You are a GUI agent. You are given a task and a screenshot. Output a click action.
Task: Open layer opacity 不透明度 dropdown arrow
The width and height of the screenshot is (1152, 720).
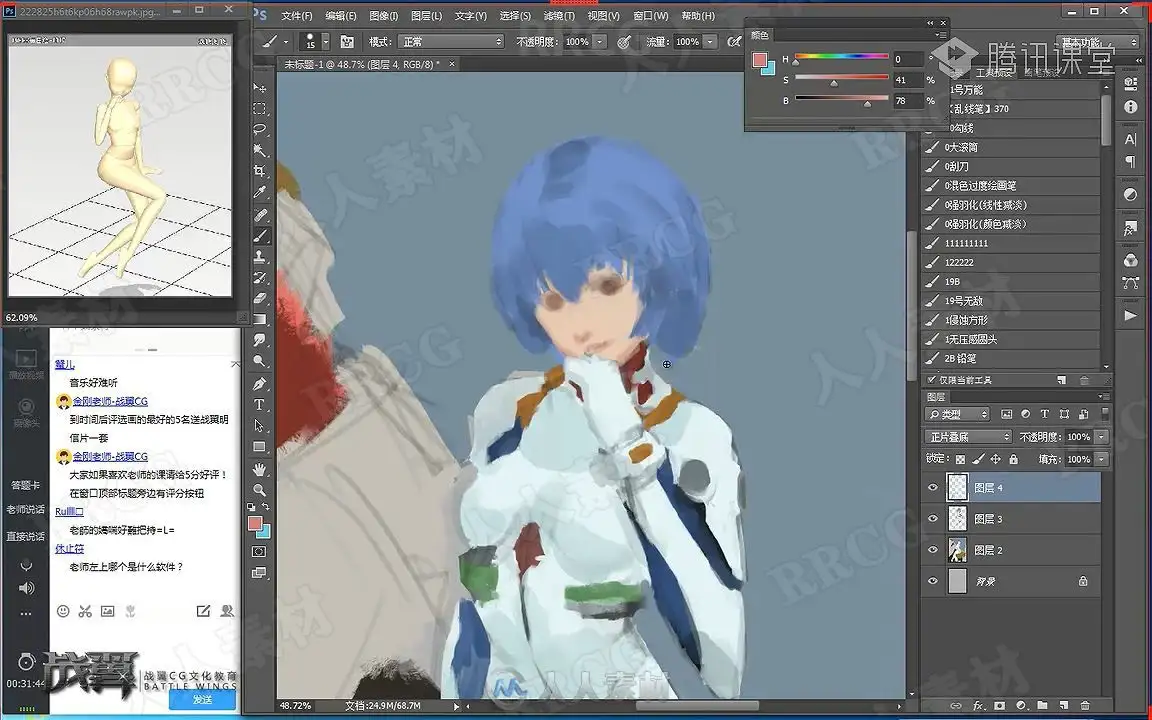click(x=1101, y=437)
